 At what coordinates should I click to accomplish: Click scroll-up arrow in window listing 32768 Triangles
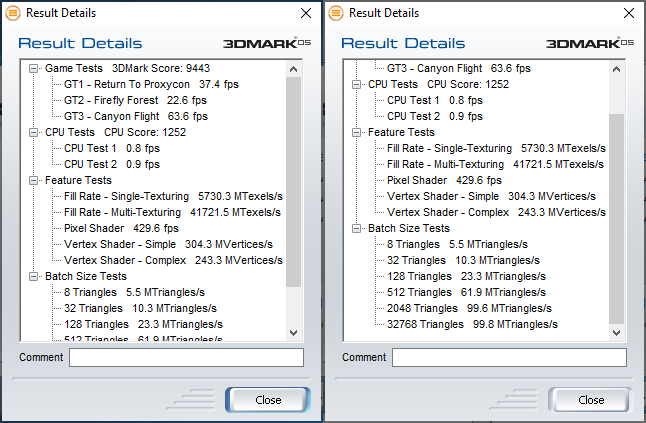coord(616,69)
